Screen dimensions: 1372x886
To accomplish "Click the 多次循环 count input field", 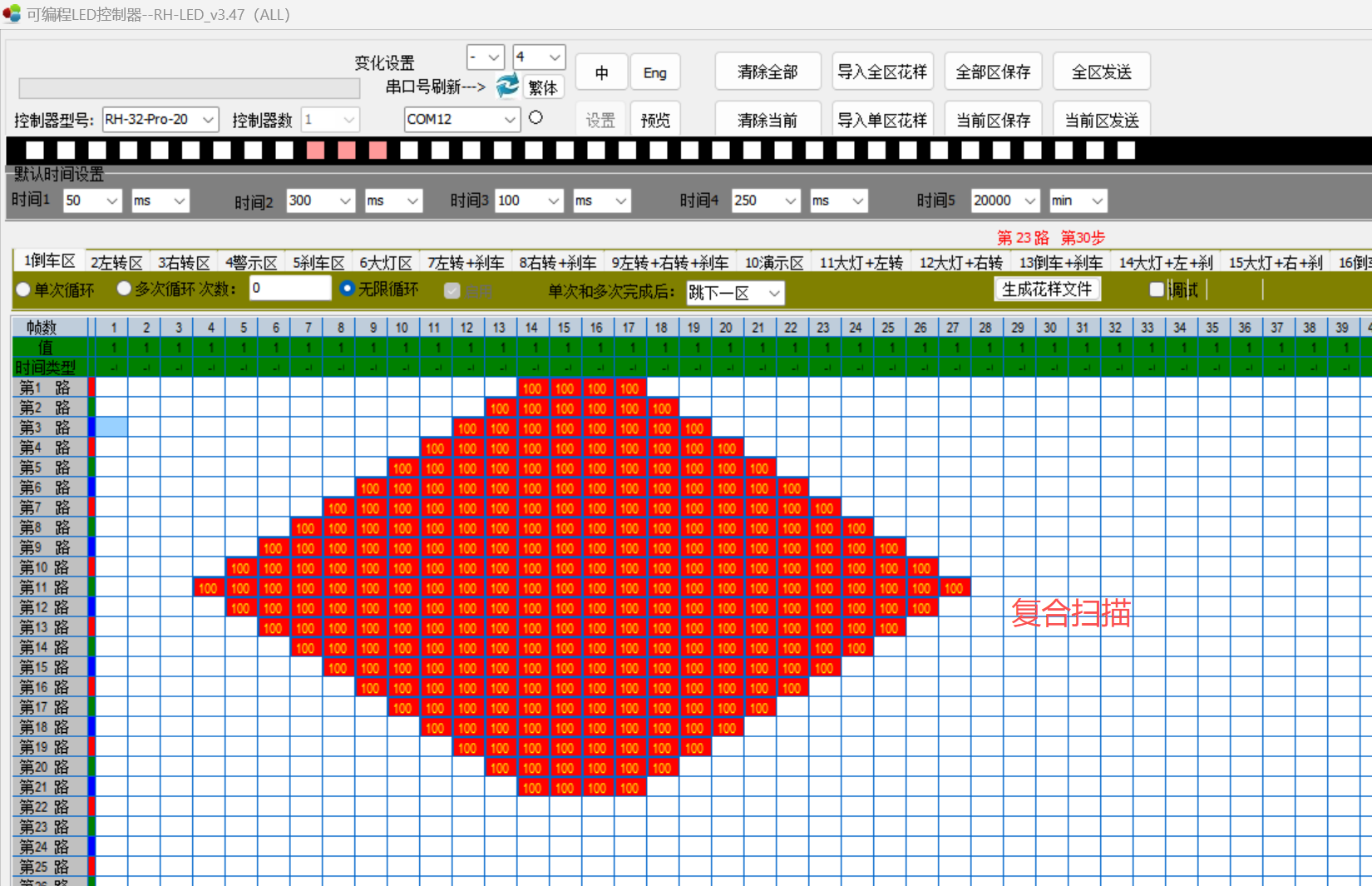I will click(289, 288).
